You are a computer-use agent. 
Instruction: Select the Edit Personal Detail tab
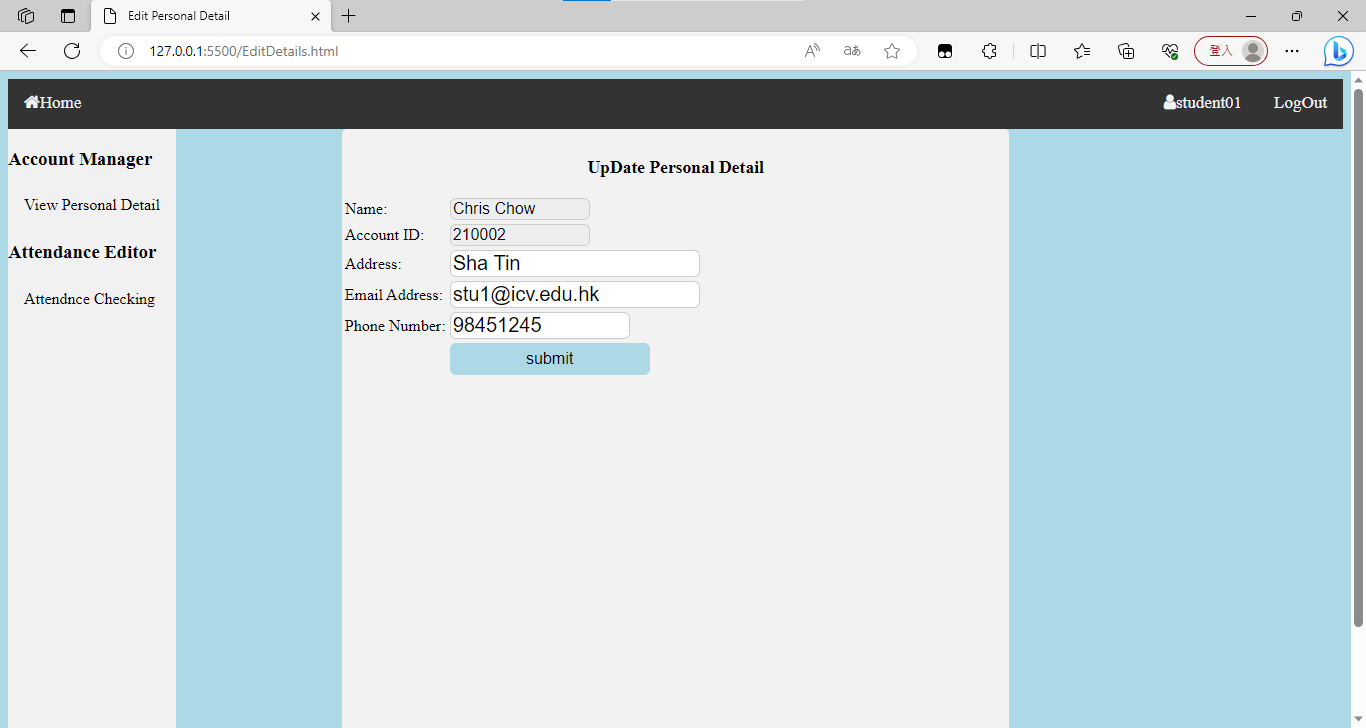tap(211, 16)
